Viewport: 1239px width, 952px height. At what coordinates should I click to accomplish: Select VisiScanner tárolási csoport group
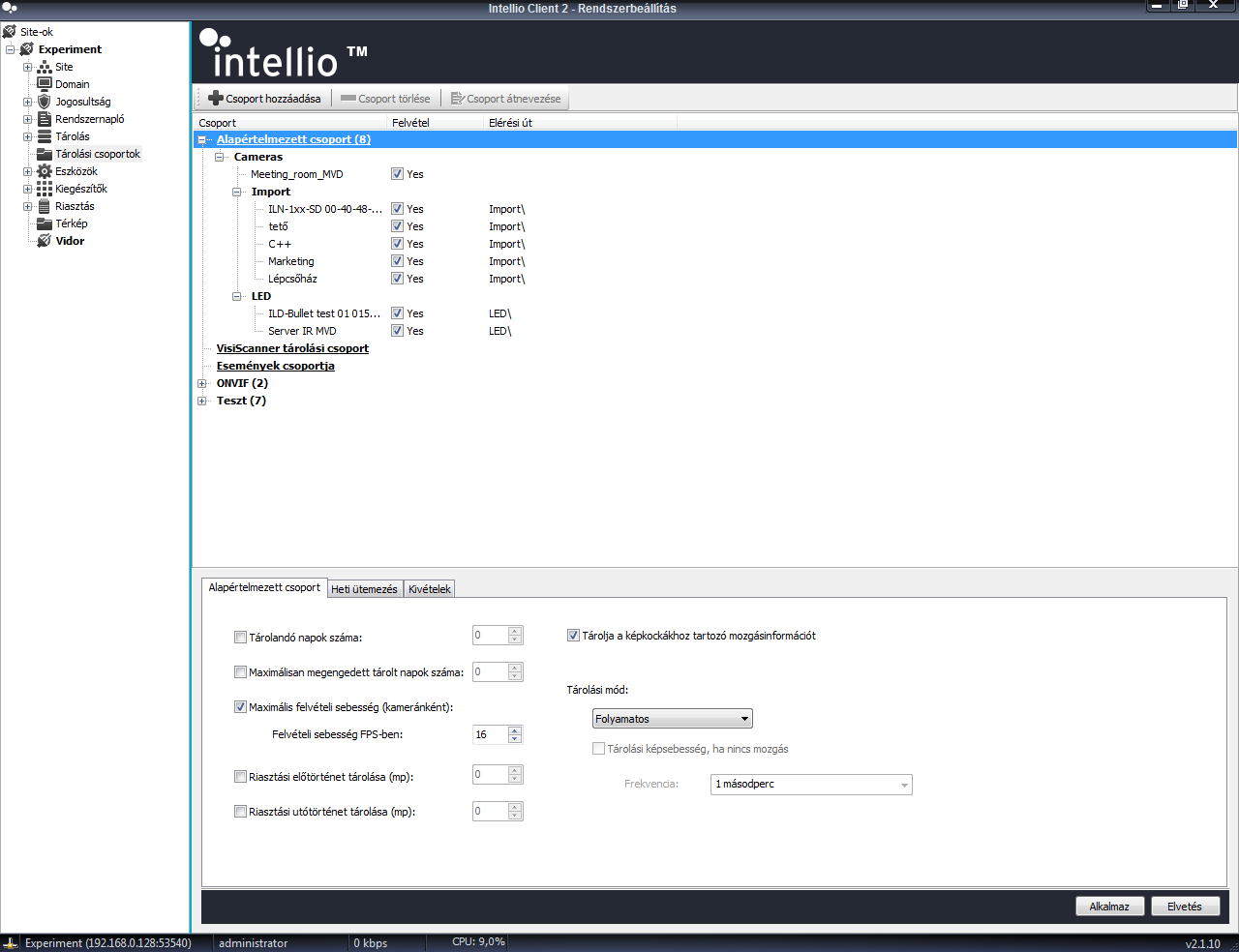click(x=292, y=348)
